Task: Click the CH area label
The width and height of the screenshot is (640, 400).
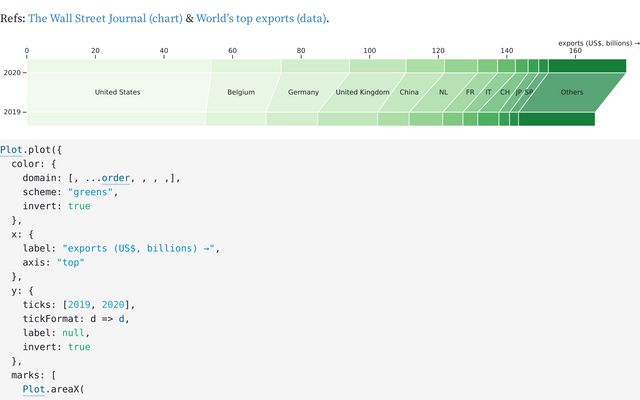Action: point(505,92)
